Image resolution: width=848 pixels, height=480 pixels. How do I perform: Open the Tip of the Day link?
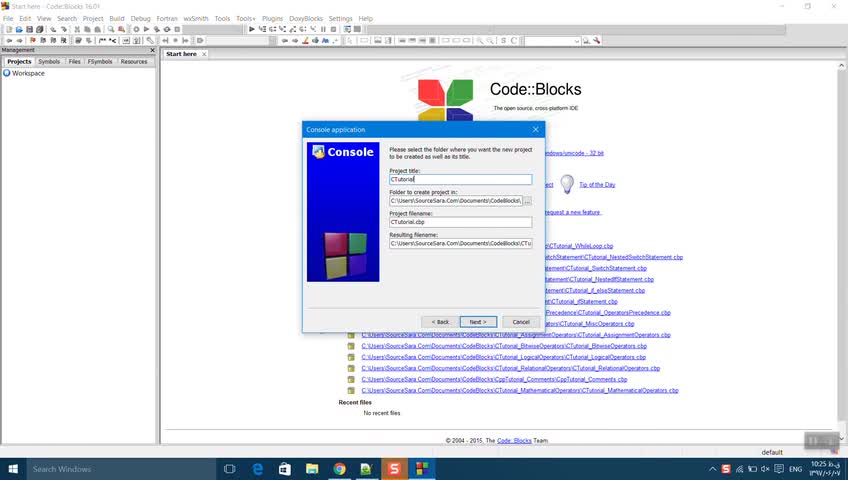[597, 185]
